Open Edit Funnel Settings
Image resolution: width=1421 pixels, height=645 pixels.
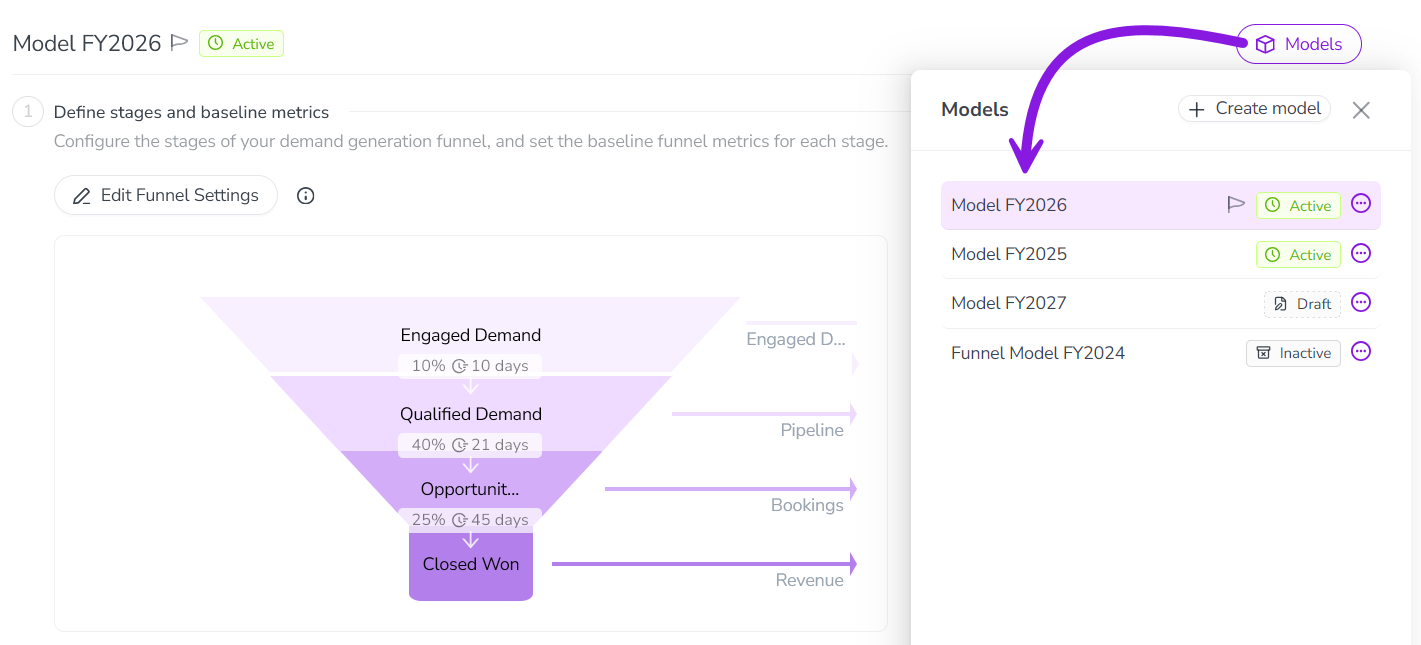tap(166, 195)
